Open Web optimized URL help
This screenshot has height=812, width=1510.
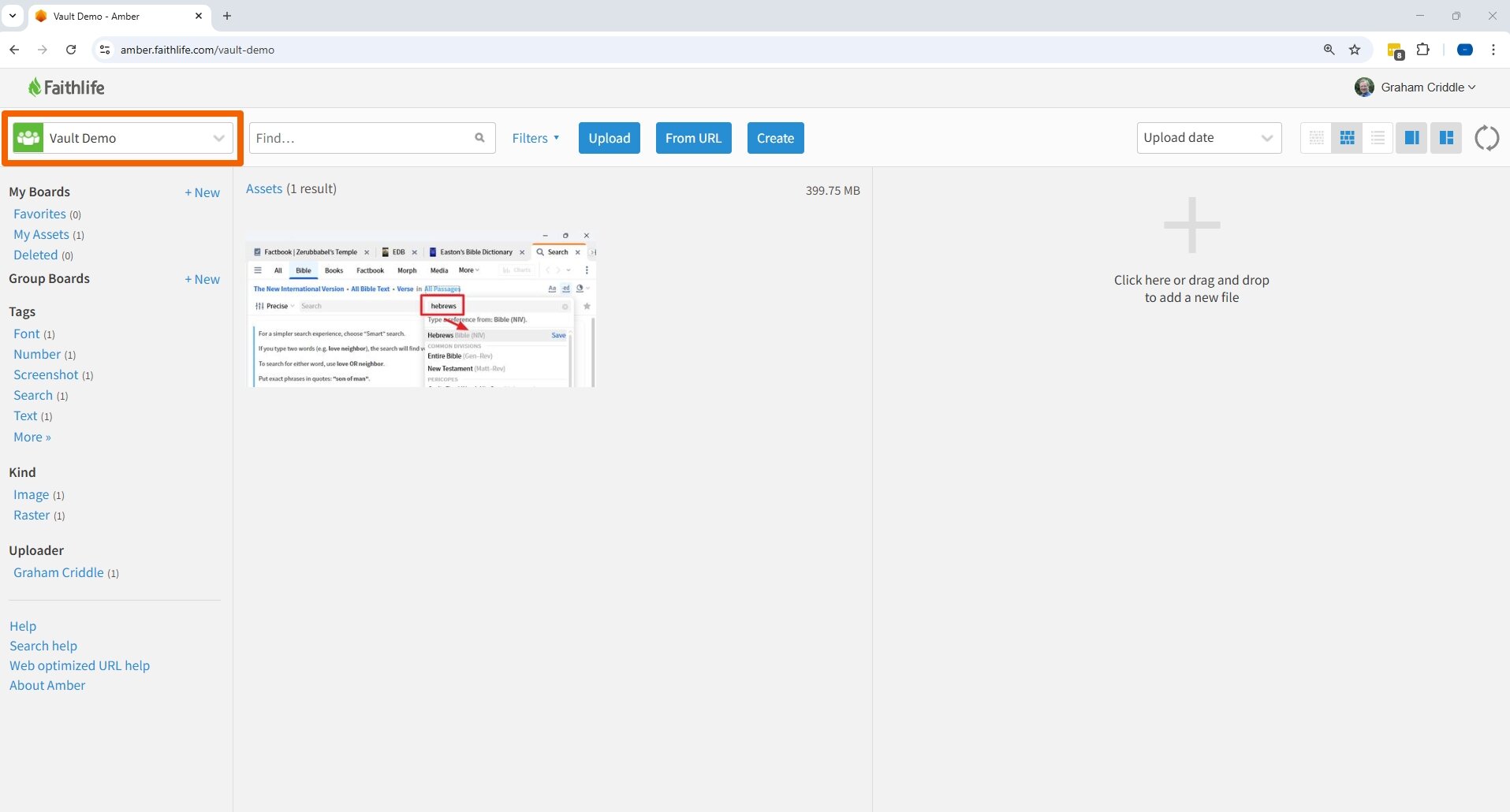click(80, 665)
